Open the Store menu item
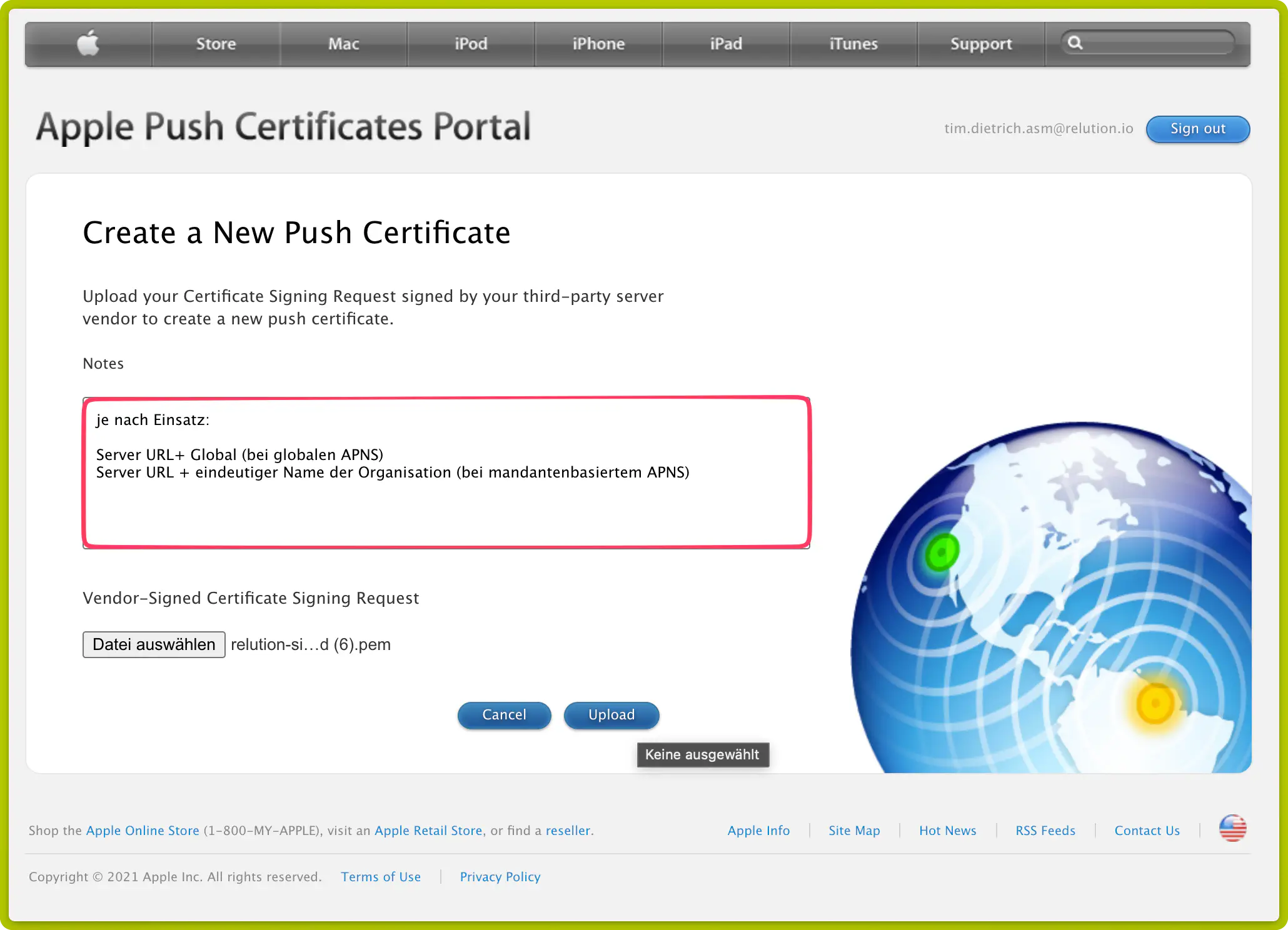The height and width of the screenshot is (930, 1288). 216,44
